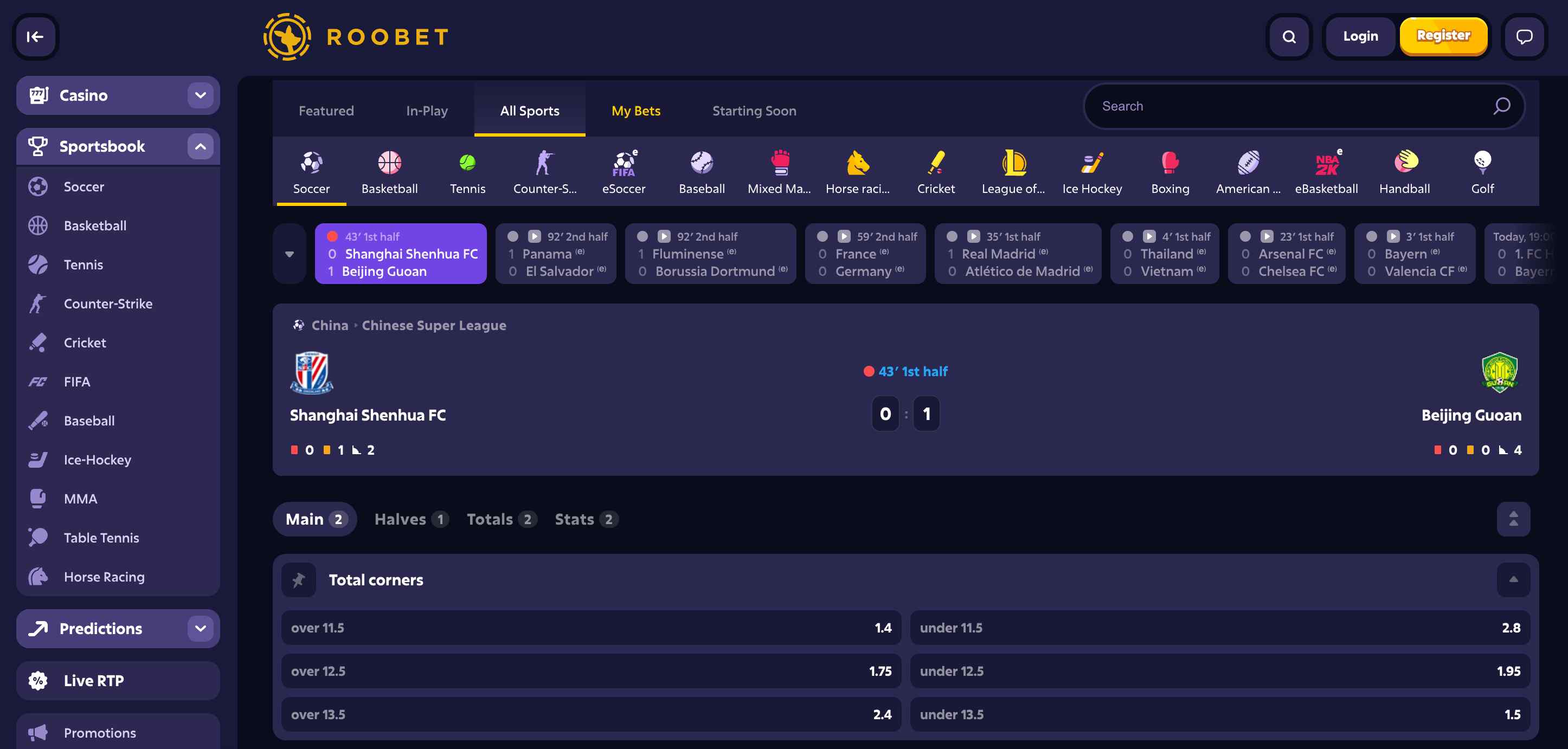Click the Login button

(x=1360, y=36)
